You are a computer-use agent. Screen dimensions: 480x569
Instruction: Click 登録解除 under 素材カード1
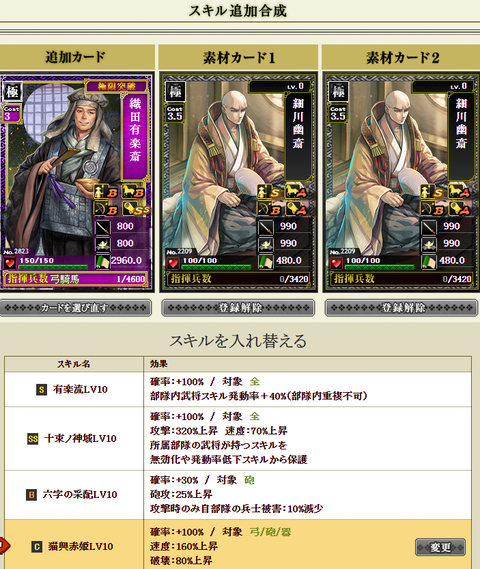[238, 308]
